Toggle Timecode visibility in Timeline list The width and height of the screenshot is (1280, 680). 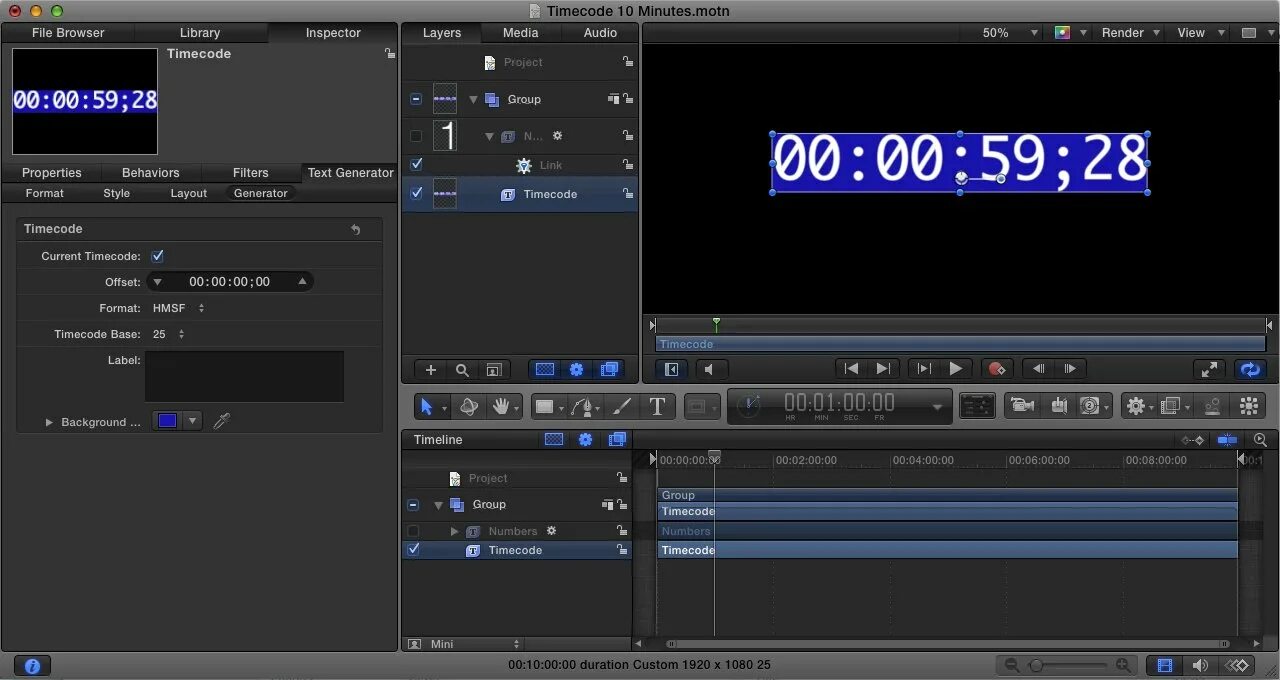[x=413, y=549]
